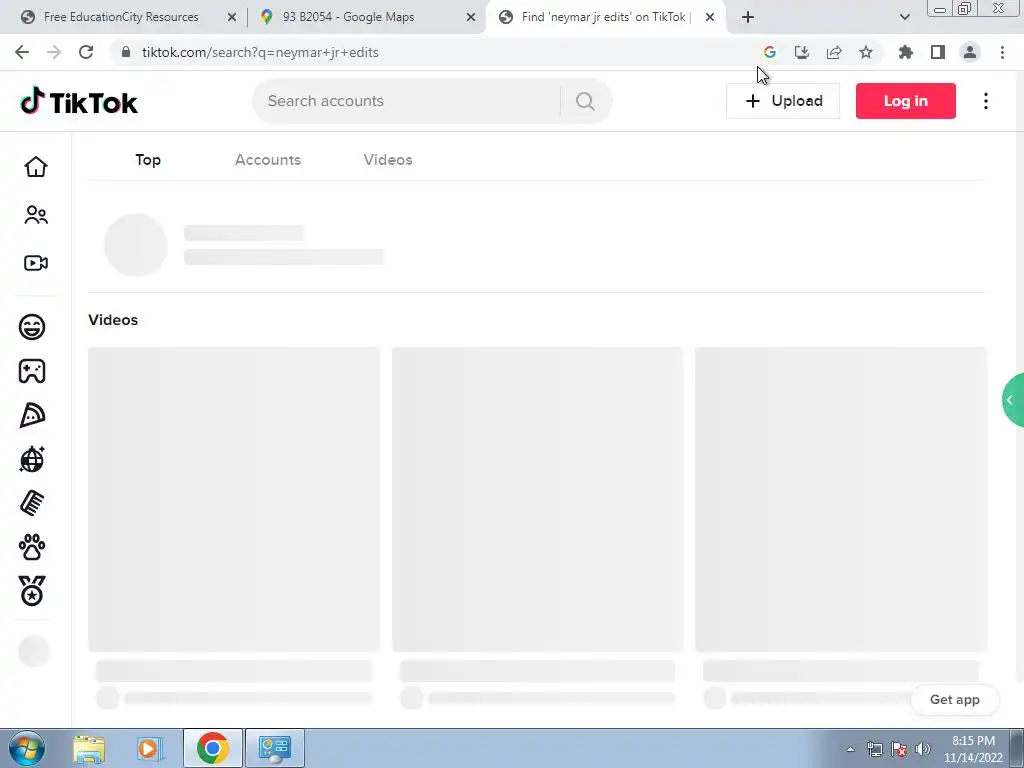Click the address bar URL
The image size is (1024, 768).
tap(260, 52)
